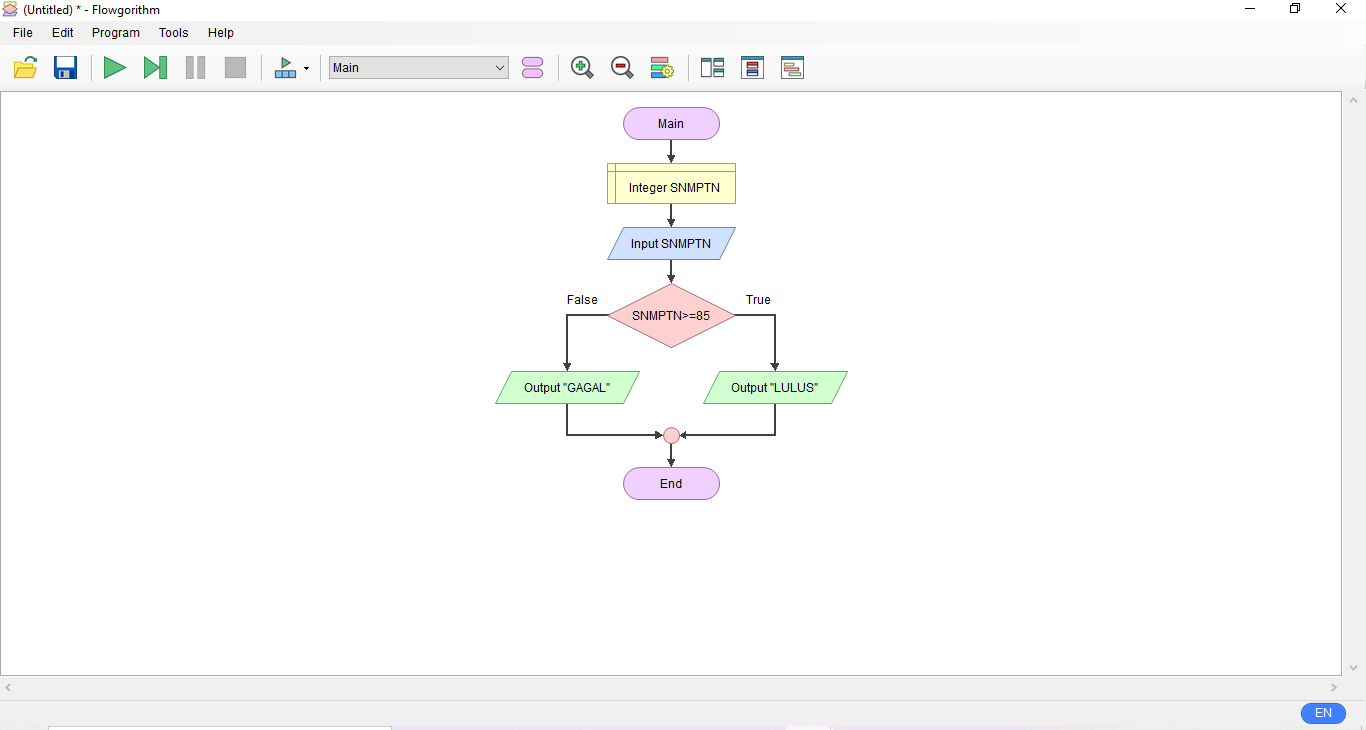Open the zoom in tool

point(582,67)
